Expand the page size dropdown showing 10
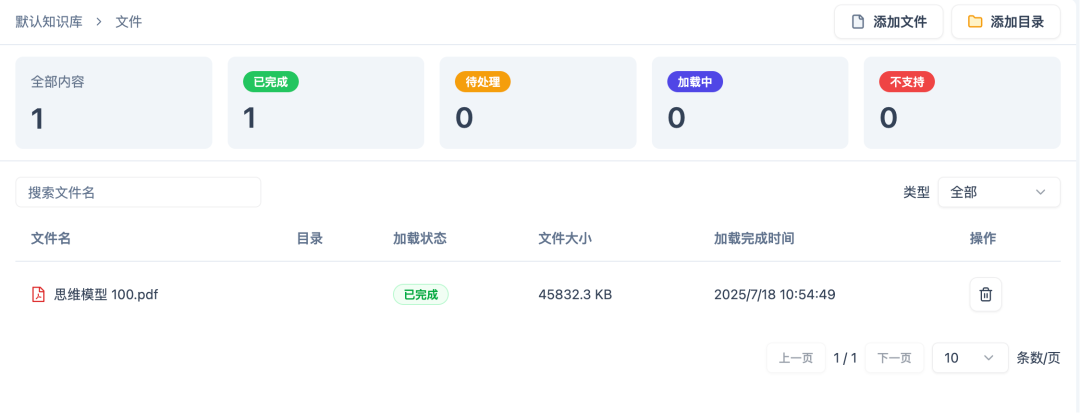This screenshot has height=413, width=1080. coord(970,358)
